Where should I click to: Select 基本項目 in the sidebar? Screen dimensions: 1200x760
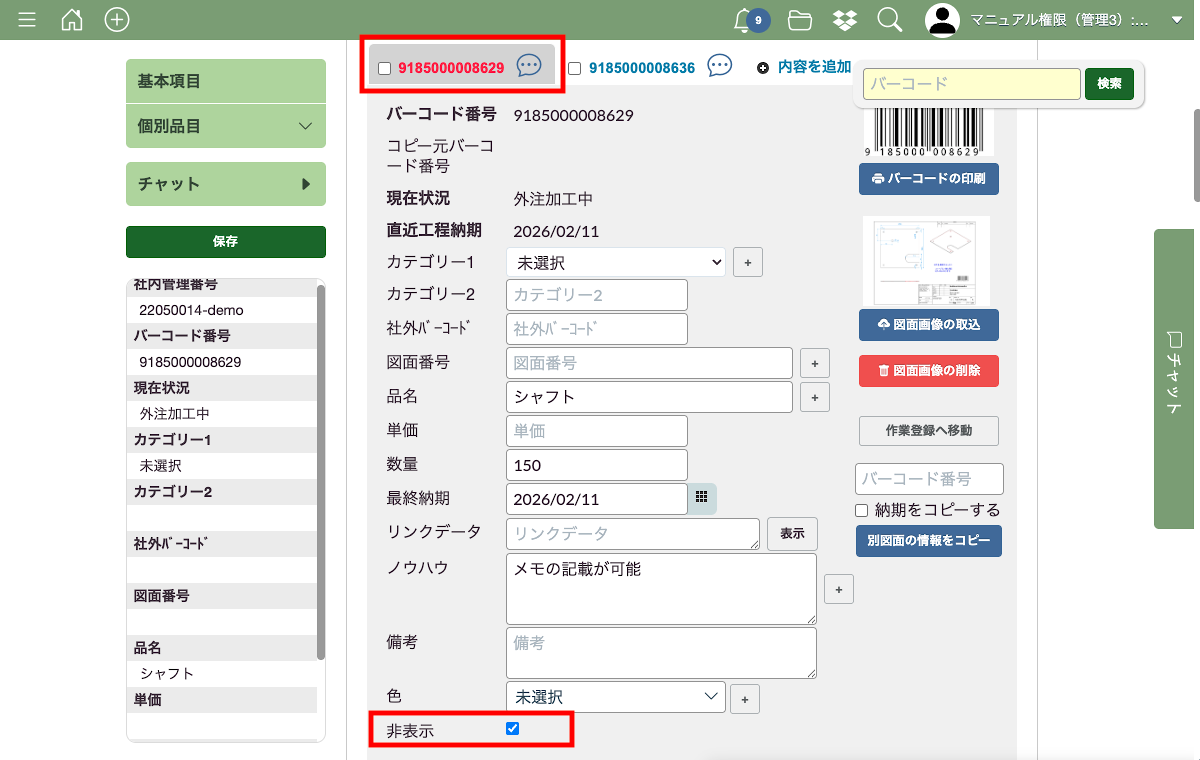[x=225, y=81]
